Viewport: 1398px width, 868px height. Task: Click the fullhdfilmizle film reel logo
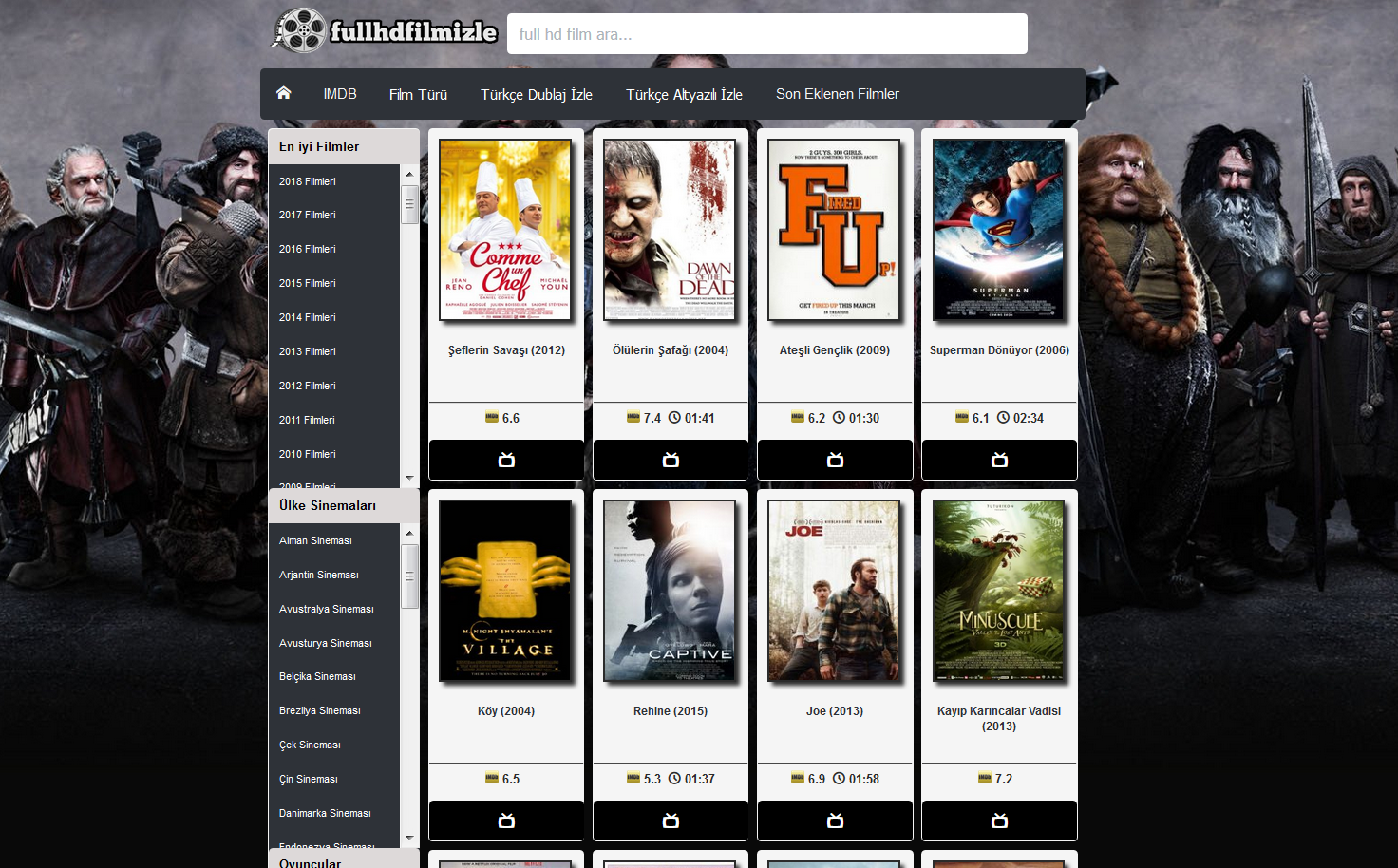click(384, 30)
